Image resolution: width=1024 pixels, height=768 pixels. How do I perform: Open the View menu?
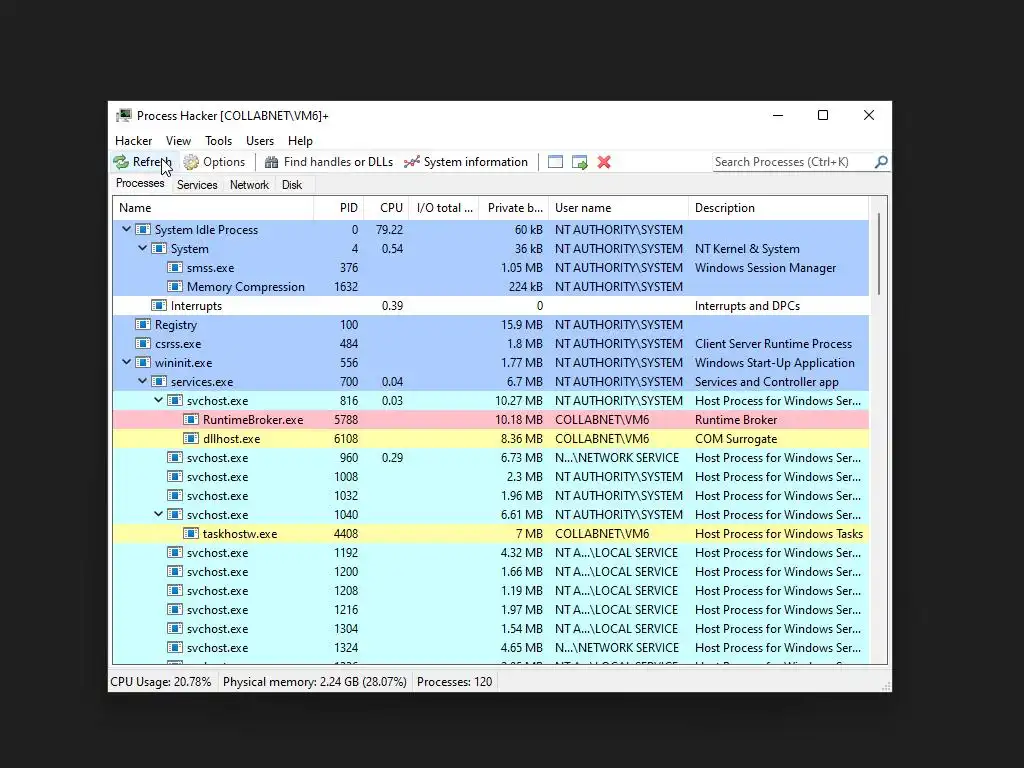pos(178,140)
